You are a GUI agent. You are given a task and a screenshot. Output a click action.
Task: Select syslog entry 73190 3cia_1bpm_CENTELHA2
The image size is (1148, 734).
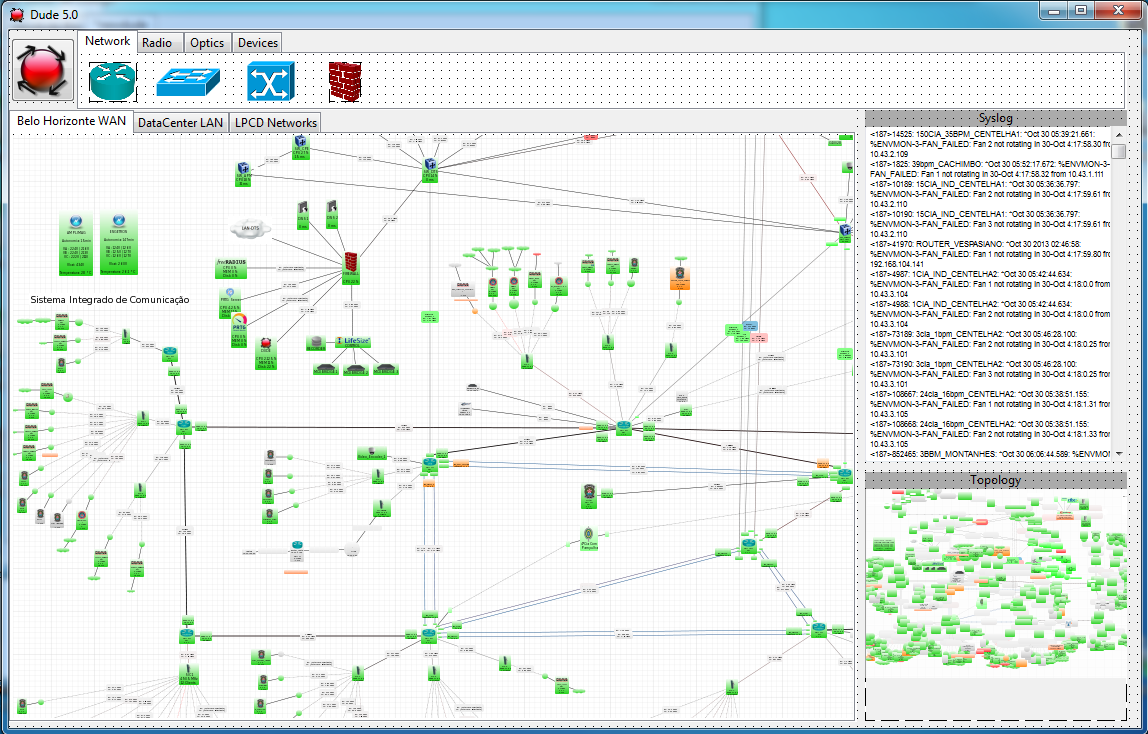[x=989, y=374]
